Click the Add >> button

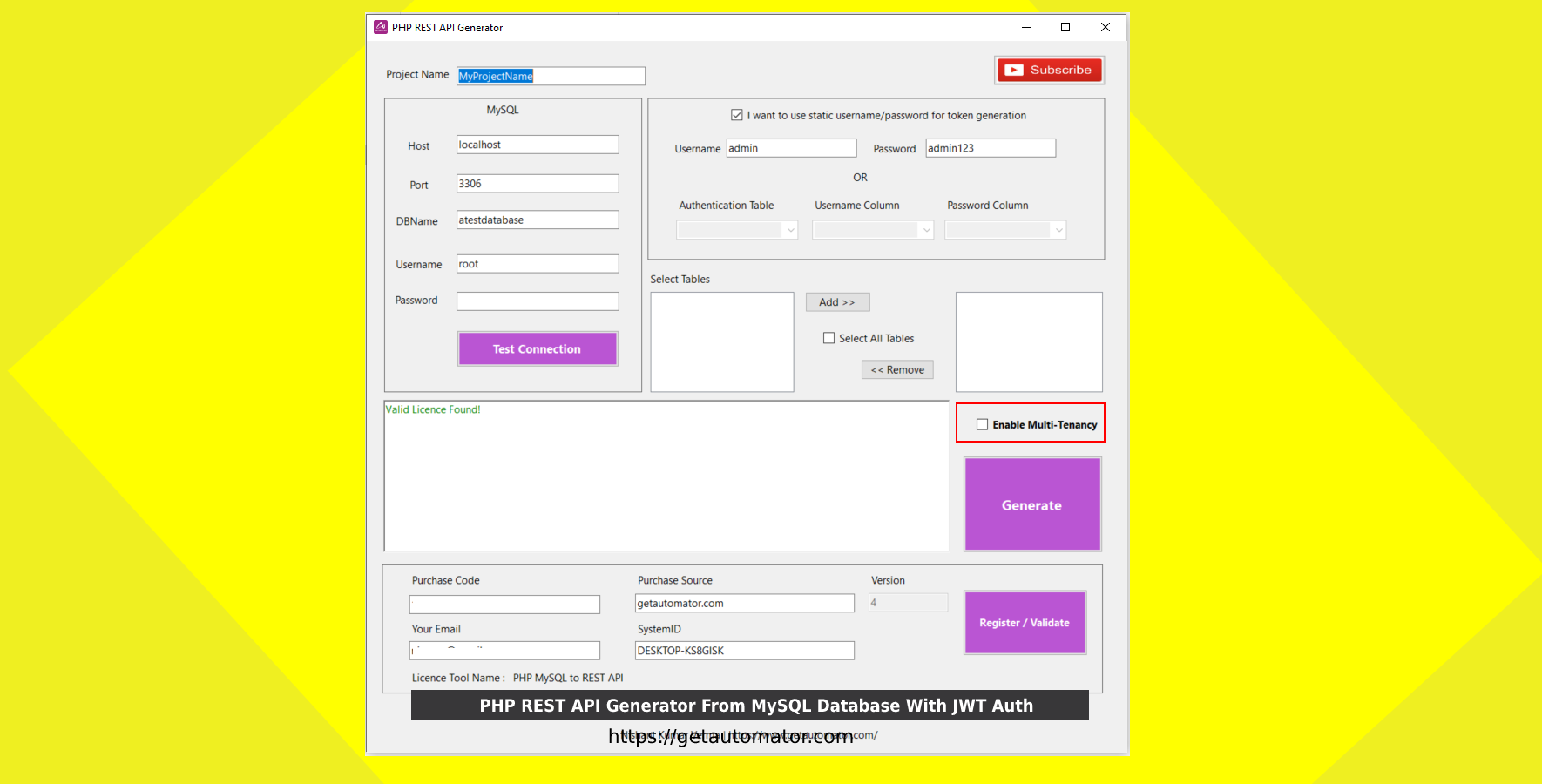tap(837, 302)
